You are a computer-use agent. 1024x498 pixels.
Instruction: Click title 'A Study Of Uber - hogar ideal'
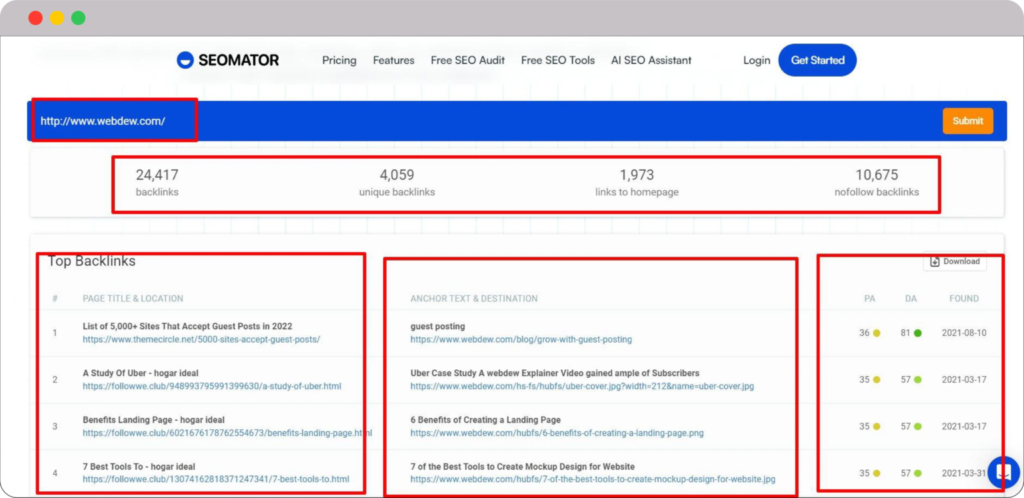[140, 373]
